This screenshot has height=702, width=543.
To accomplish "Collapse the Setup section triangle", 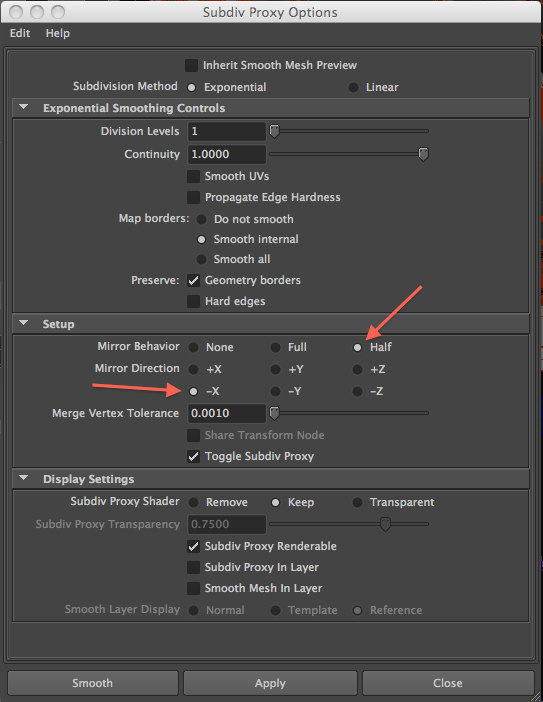I will point(24,323).
